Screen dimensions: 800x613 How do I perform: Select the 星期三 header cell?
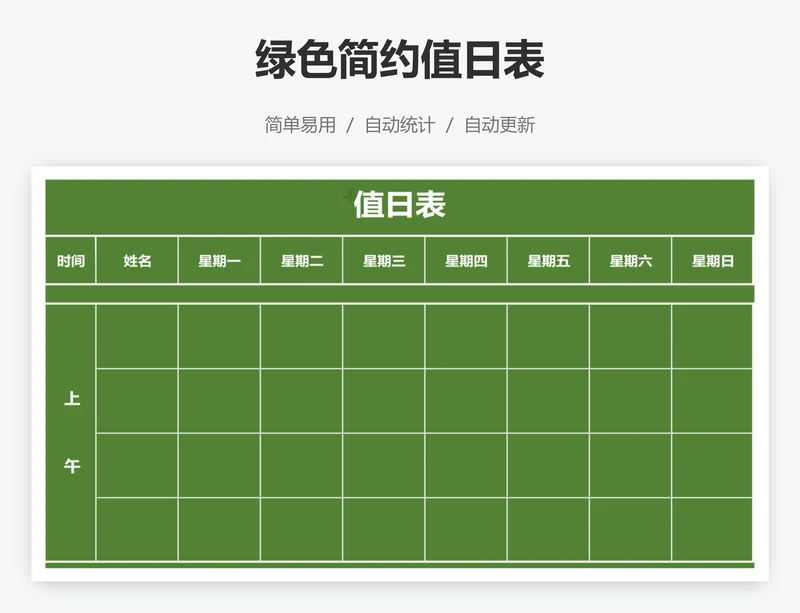384,260
